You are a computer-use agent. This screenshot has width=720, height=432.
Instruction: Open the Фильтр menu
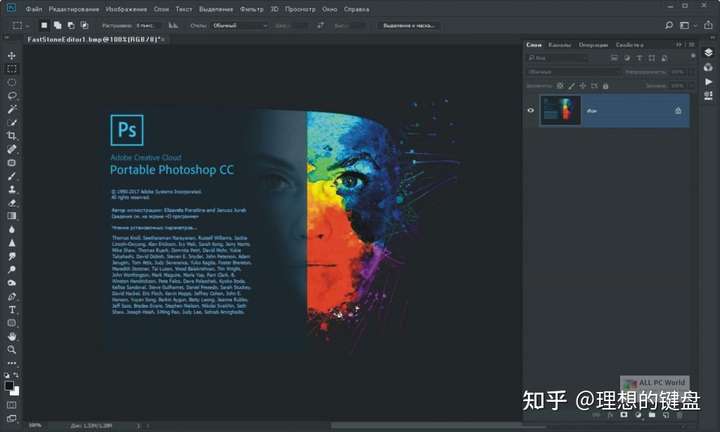(x=252, y=9)
